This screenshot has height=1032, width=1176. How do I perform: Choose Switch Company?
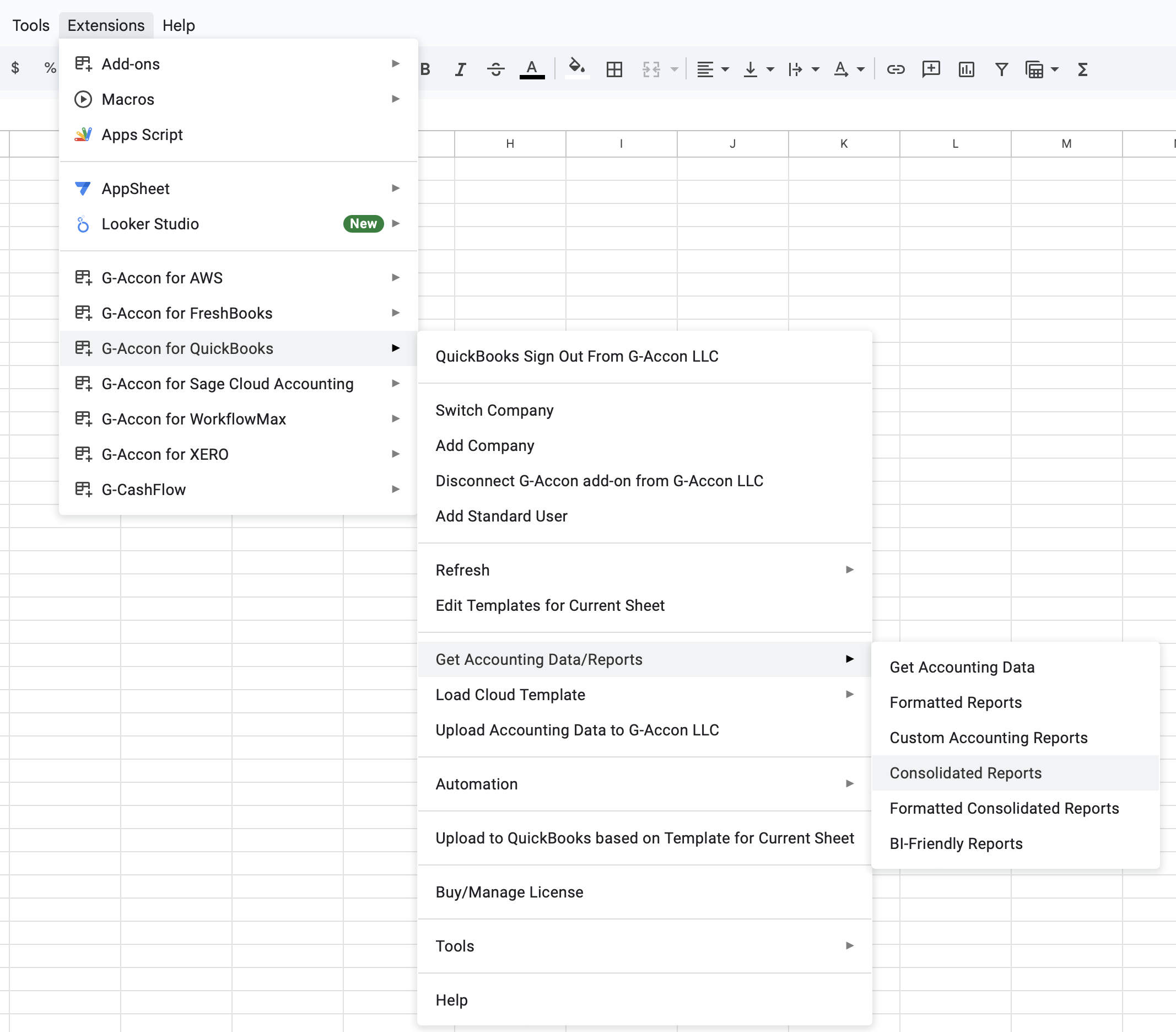pyautogui.click(x=644, y=410)
